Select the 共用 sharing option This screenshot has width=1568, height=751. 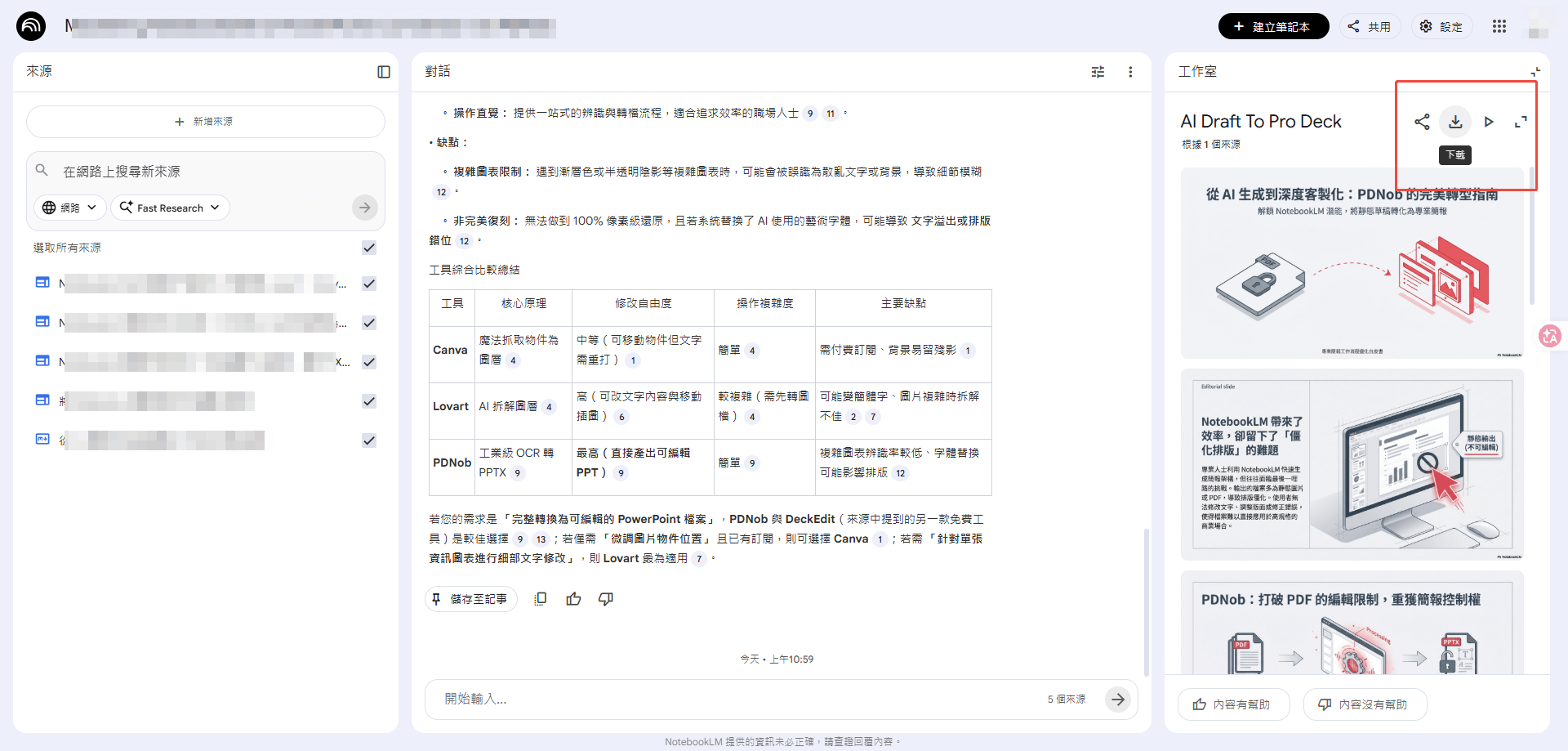pyautogui.click(x=1370, y=25)
